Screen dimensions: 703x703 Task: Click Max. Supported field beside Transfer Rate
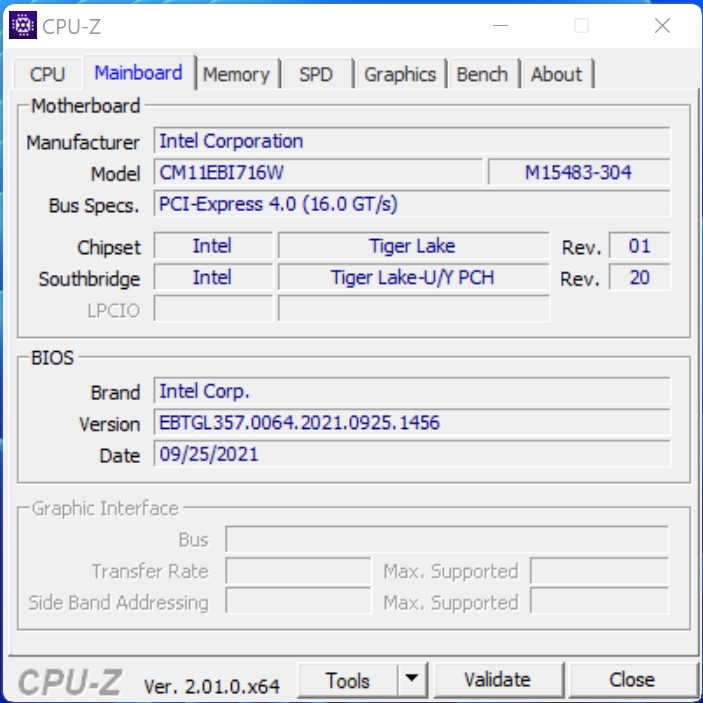point(599,571)
